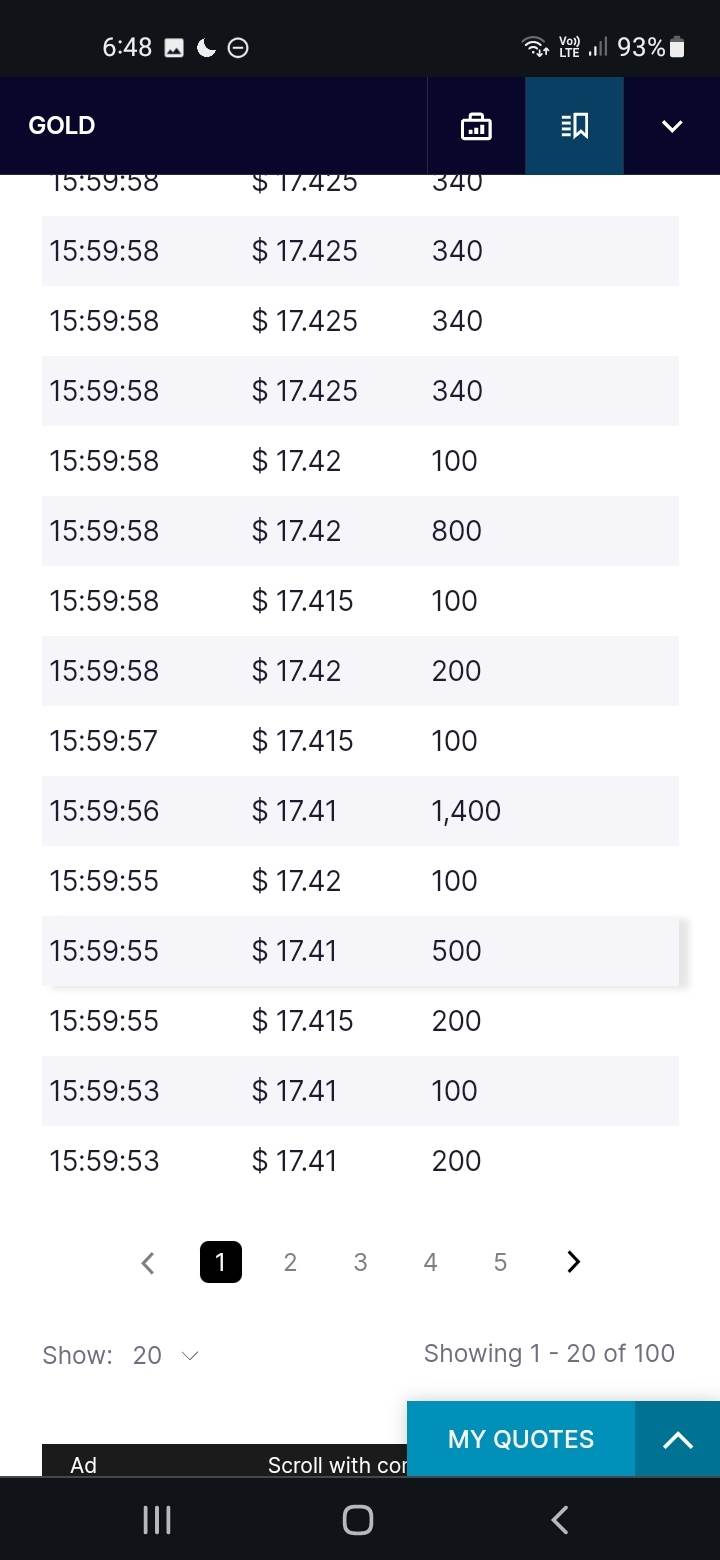This screenshot has height=1560, width=720.
Task: Tap the 800 volume trade row
Action: point(360,531)
